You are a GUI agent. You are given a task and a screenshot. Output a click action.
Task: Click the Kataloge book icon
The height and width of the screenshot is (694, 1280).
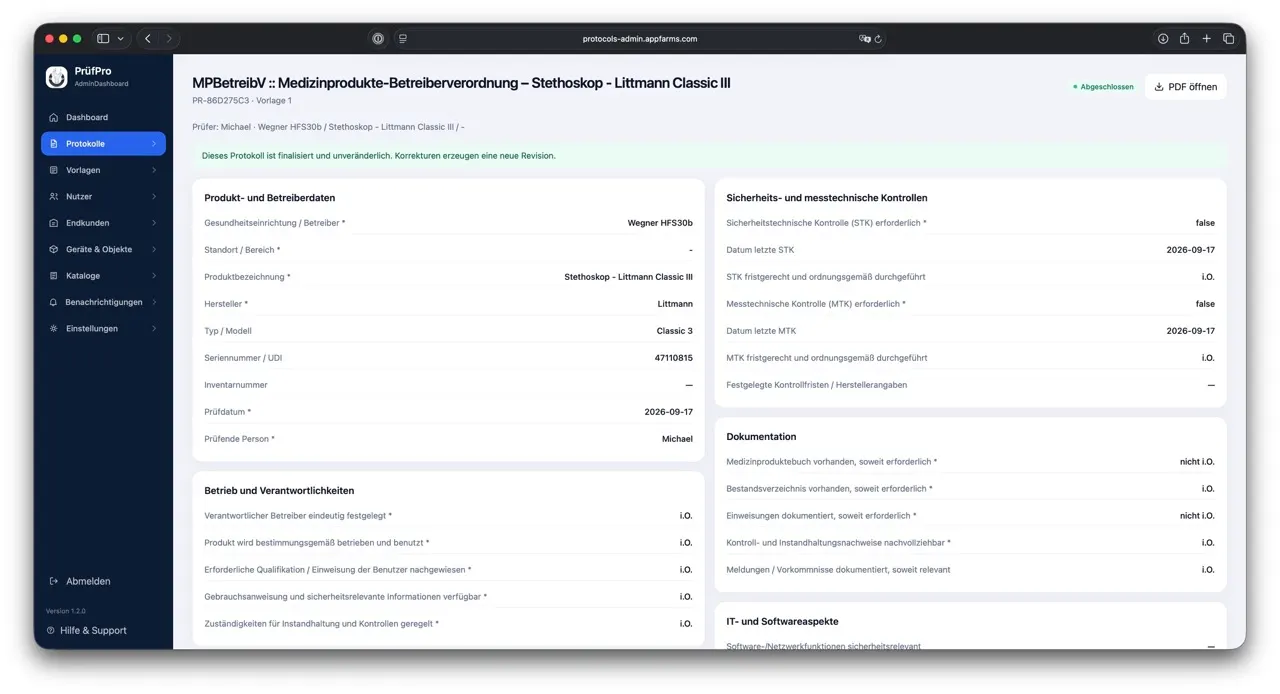[x=54, y=276]
